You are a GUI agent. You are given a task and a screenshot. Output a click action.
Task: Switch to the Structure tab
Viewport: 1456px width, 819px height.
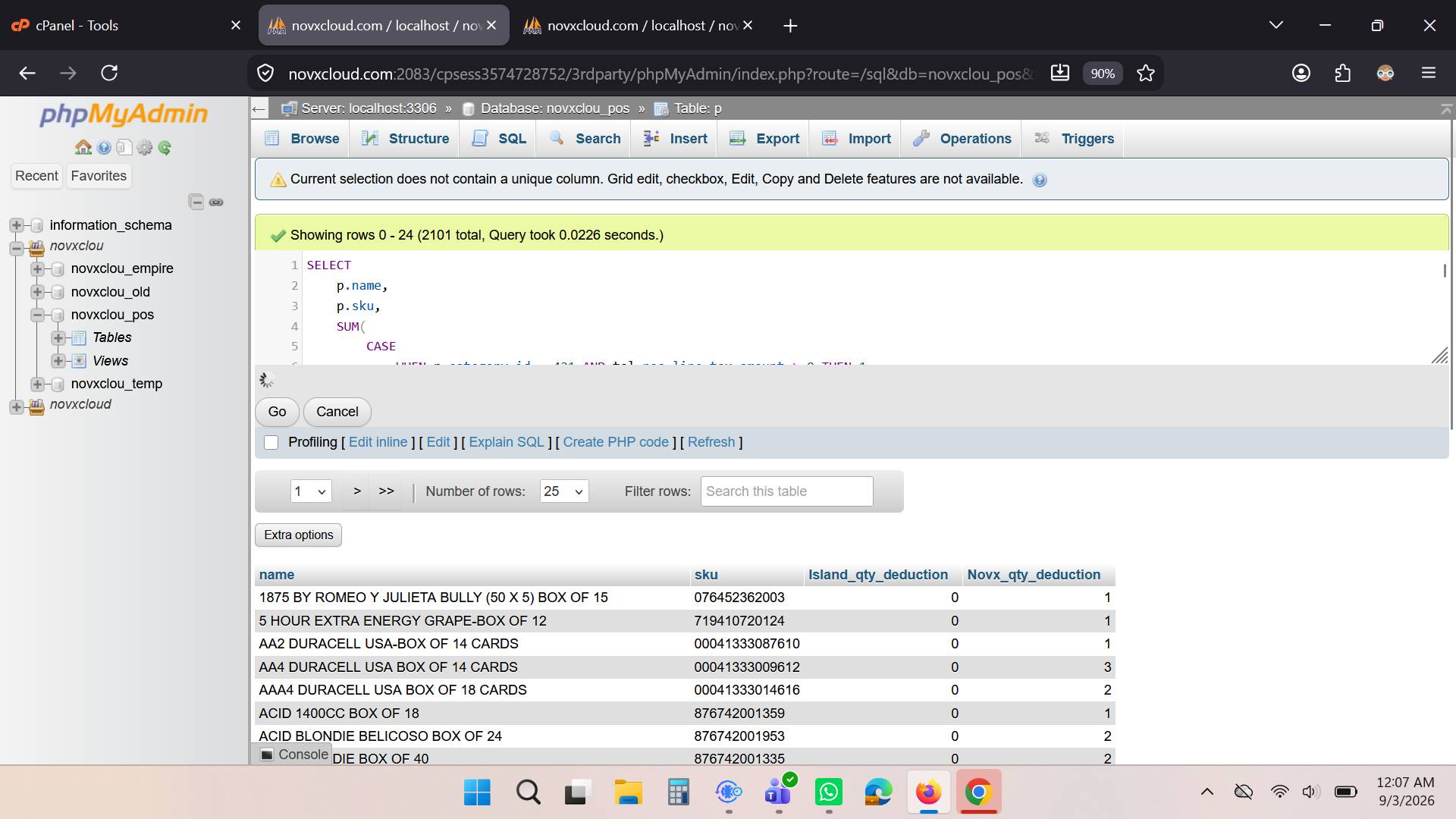tap(405, 139)
